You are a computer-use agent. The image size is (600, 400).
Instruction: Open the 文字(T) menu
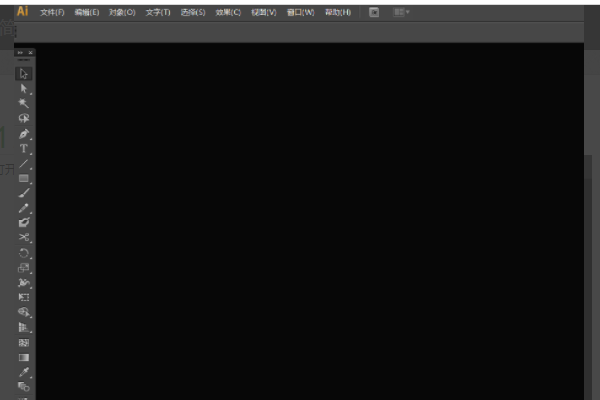[158, 12]
